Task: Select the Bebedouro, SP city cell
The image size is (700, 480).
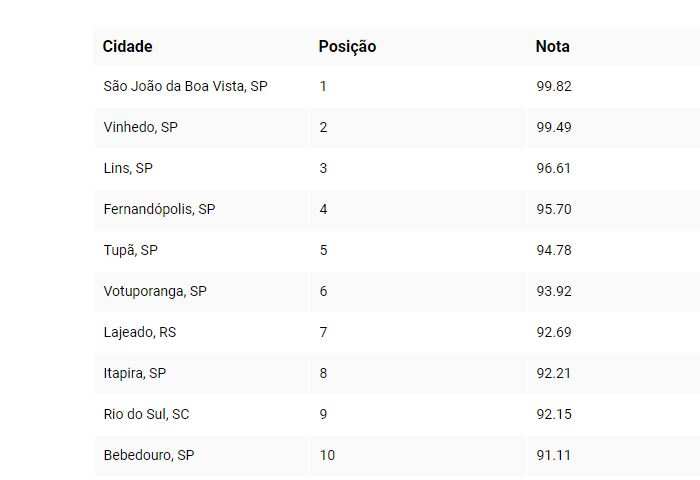Action: [149, 455]
